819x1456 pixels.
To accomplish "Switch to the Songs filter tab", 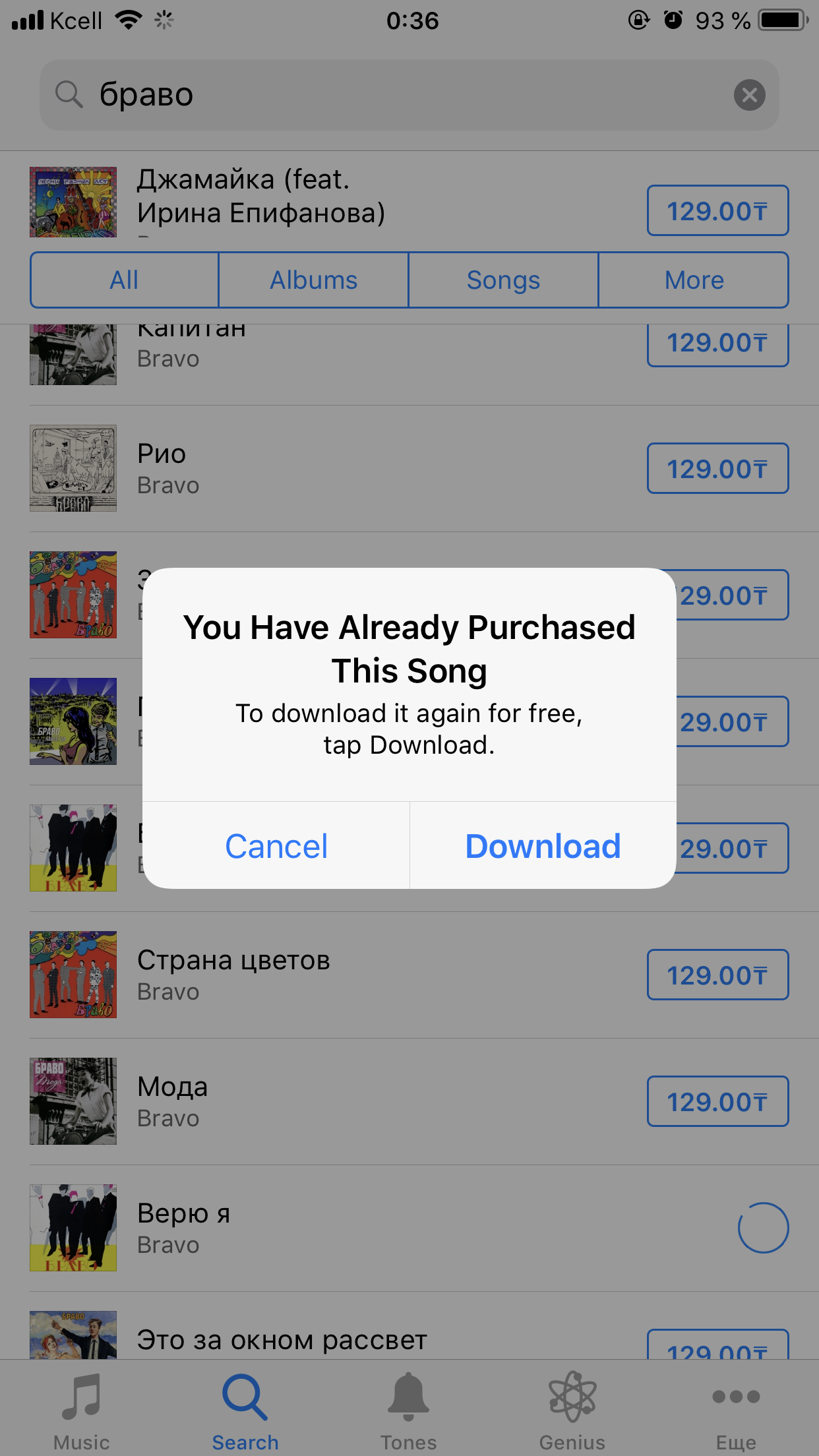I will click(504, 280).
